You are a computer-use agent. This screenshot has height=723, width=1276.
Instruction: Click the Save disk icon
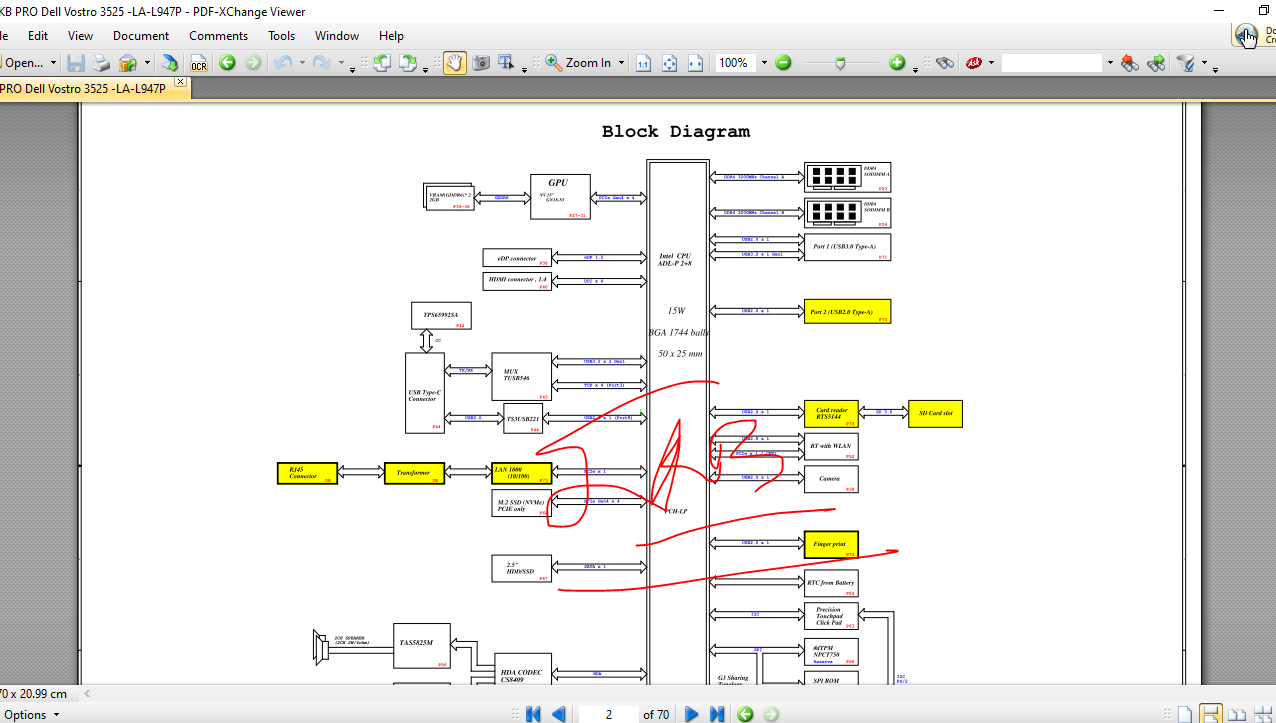click(x=76, y=63)
